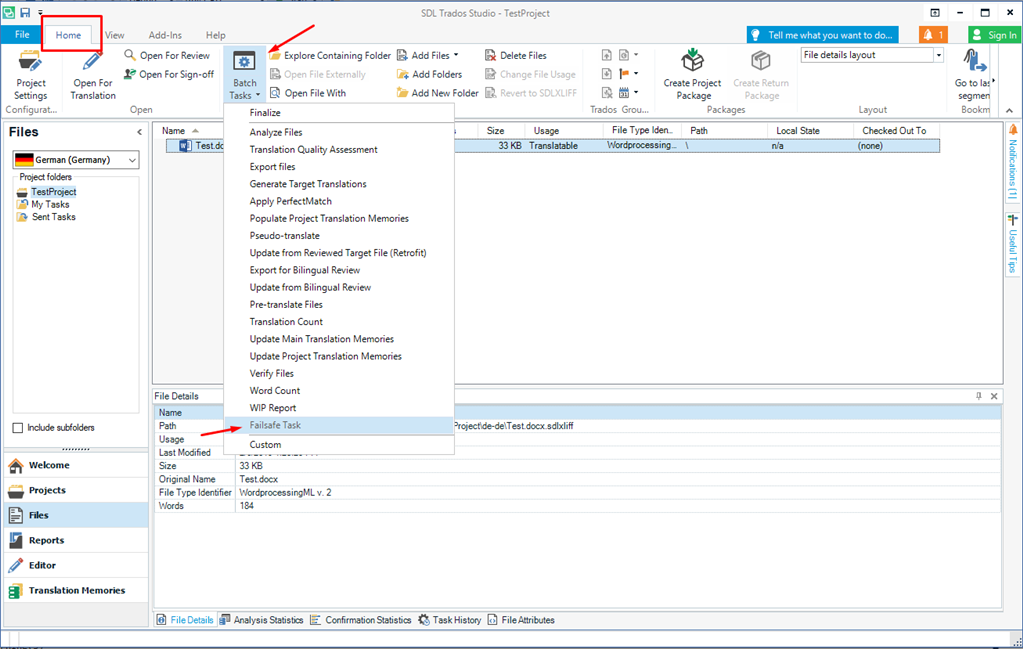Expand the Trados group calendar dropdown arrow
This screenshot has width=1023, height=649.
click(636, 92)
